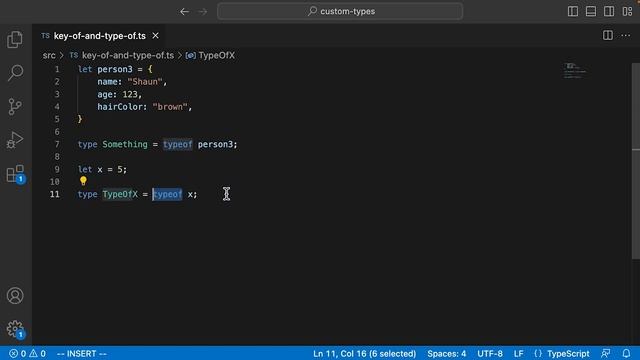
Task: Click the "let x = 5;" statement
Action: pyautogui.click(x=102, y=169)
